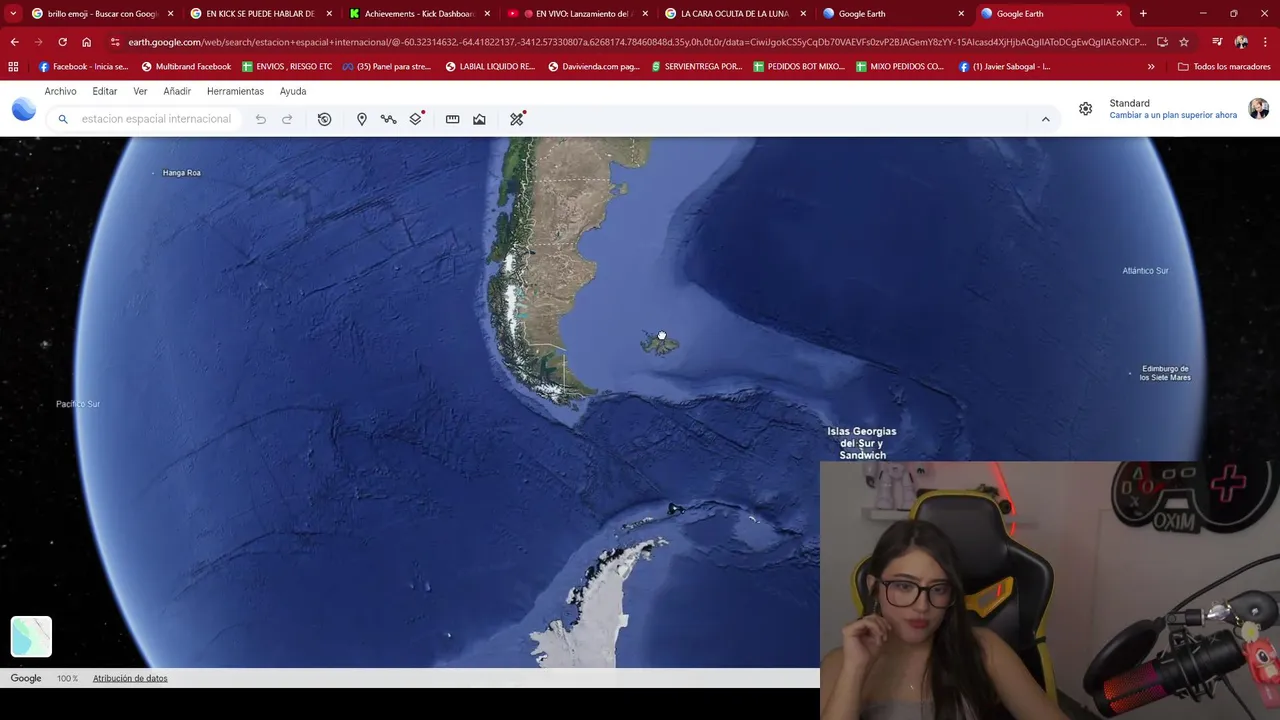Viewport: 1280px width, 720px height.
Task: Open the map style thumbnail
Action: 31,636
